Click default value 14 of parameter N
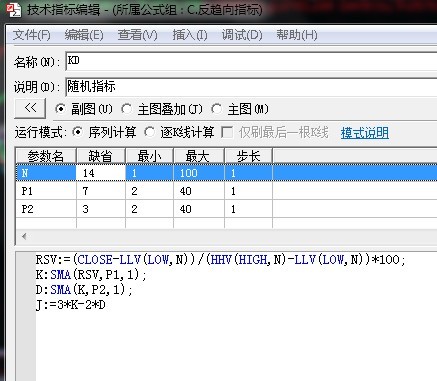437x381 pixels. pyautogui.click(x=101, y=173)
